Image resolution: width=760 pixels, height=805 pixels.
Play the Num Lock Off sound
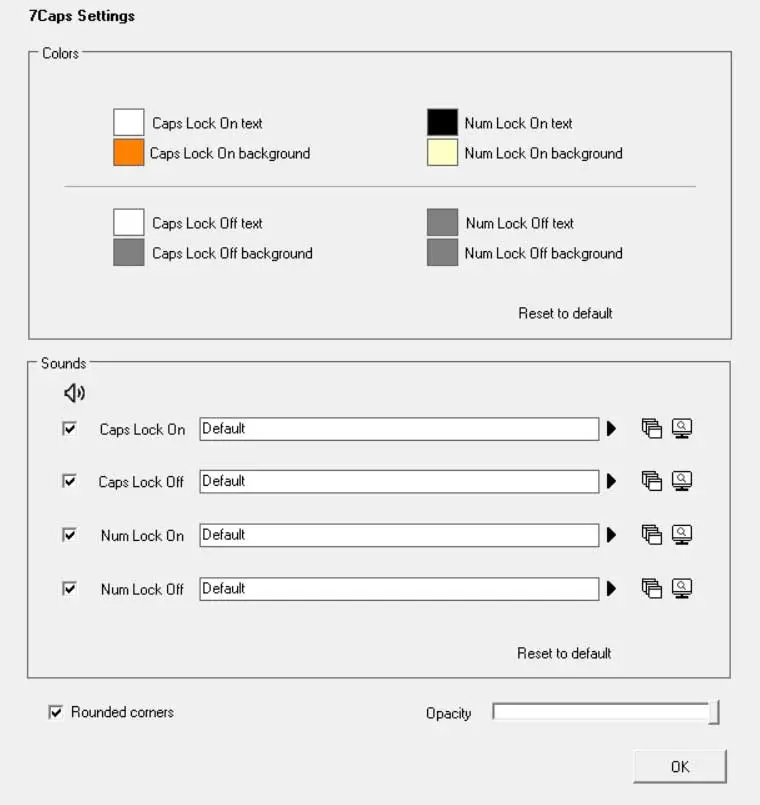[611, 589]
